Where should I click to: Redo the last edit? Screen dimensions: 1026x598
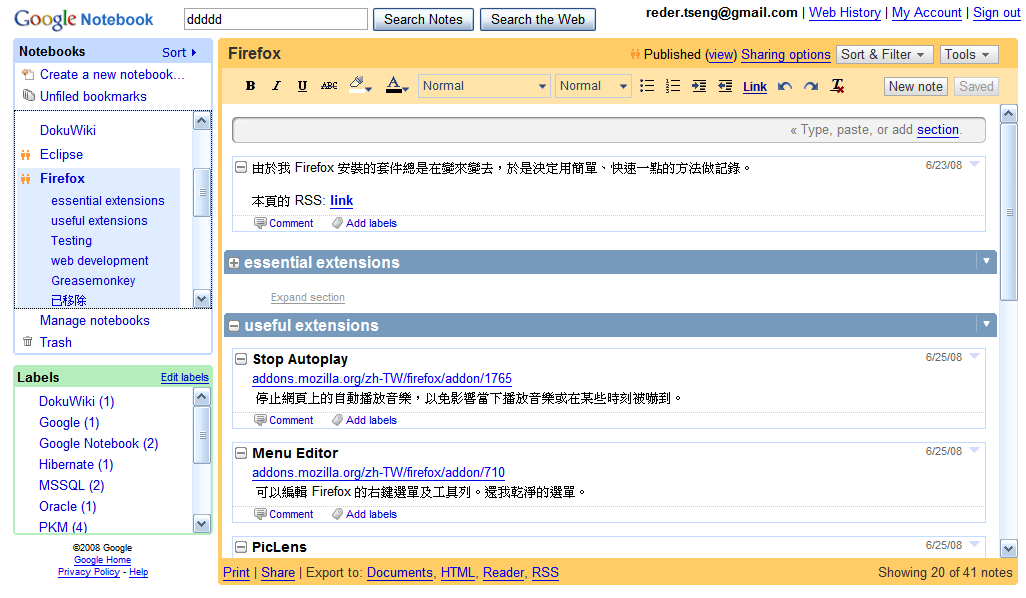pyautogui.click(x=811, y=86)
